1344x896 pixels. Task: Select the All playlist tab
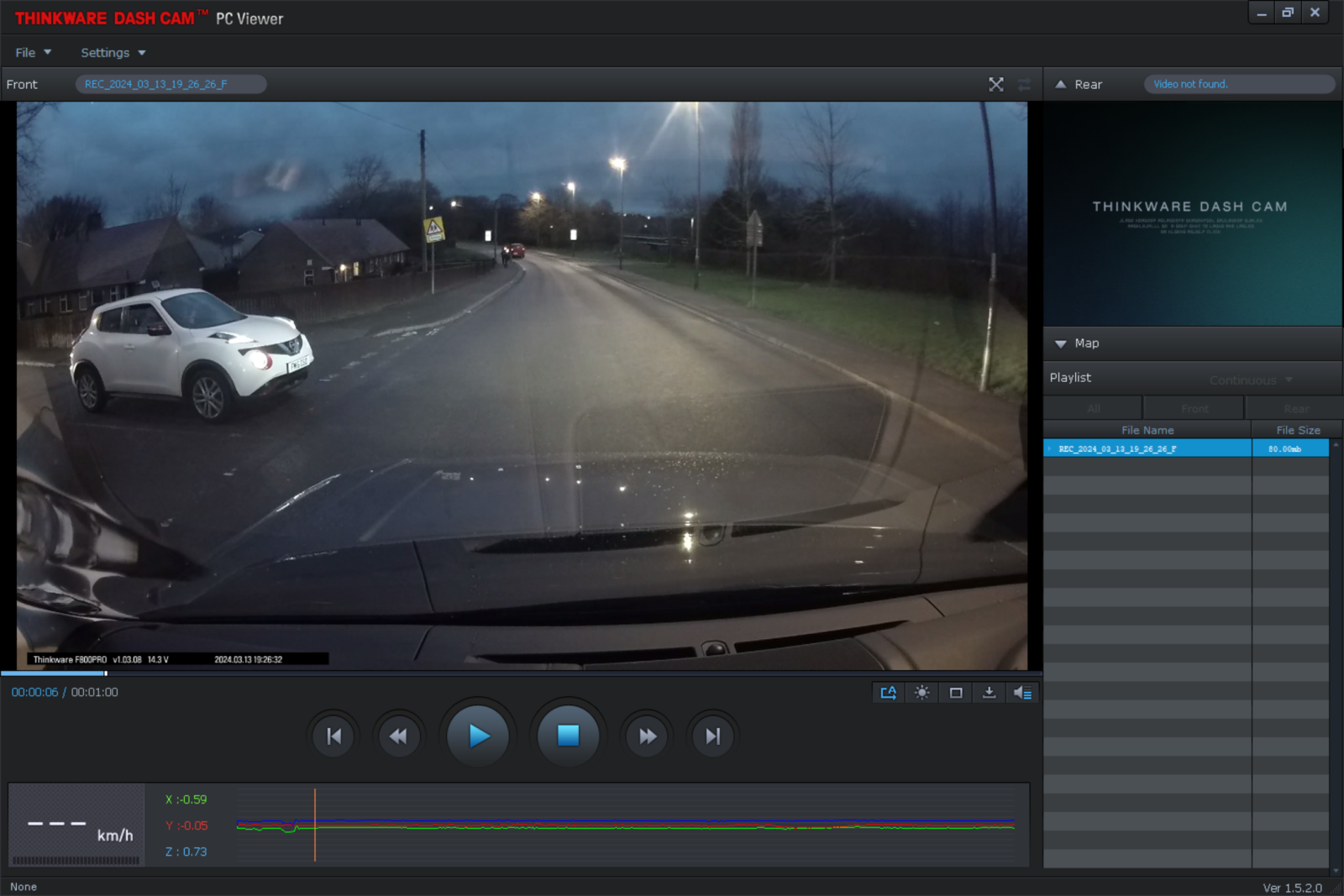pyautogui.click(x=1093, y=409)
